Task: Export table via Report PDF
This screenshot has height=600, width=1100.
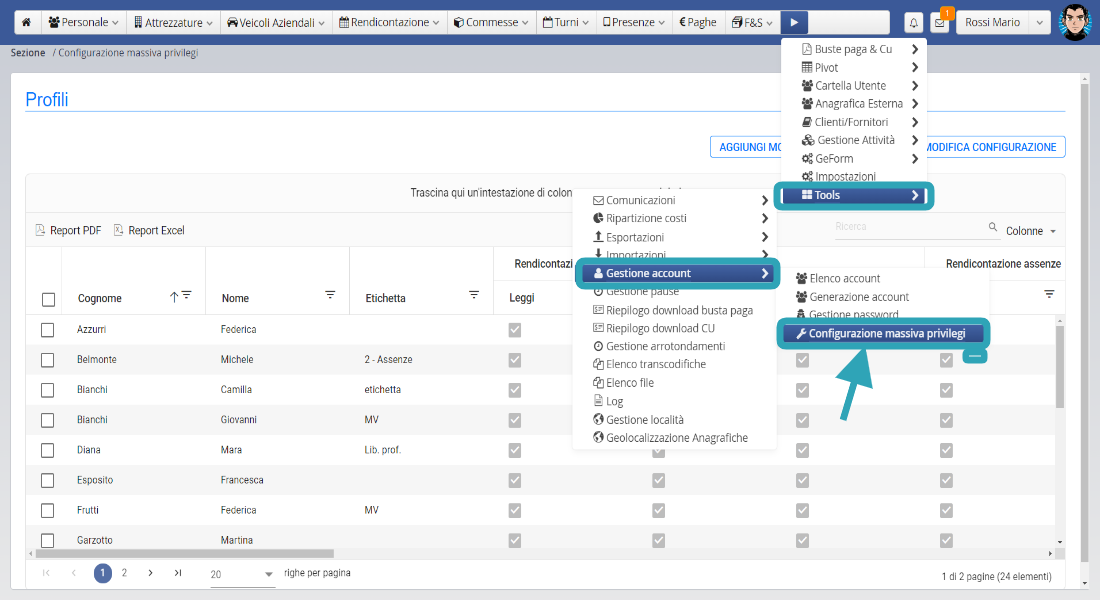Action: coord(68,231)
